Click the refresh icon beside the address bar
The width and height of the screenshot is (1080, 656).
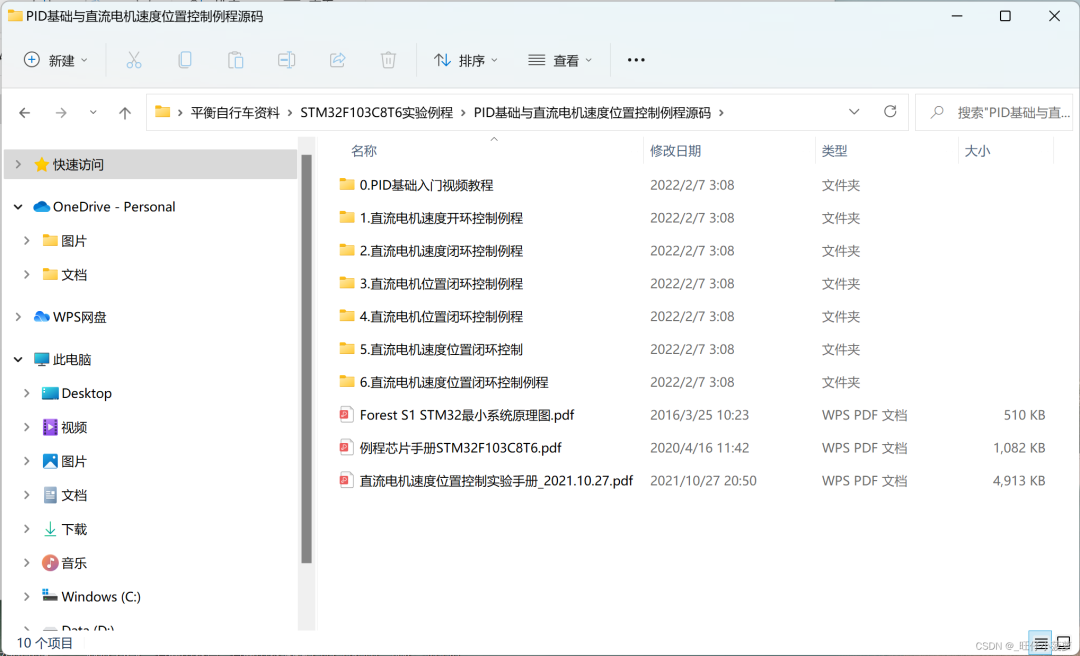[x=890, y=112]
